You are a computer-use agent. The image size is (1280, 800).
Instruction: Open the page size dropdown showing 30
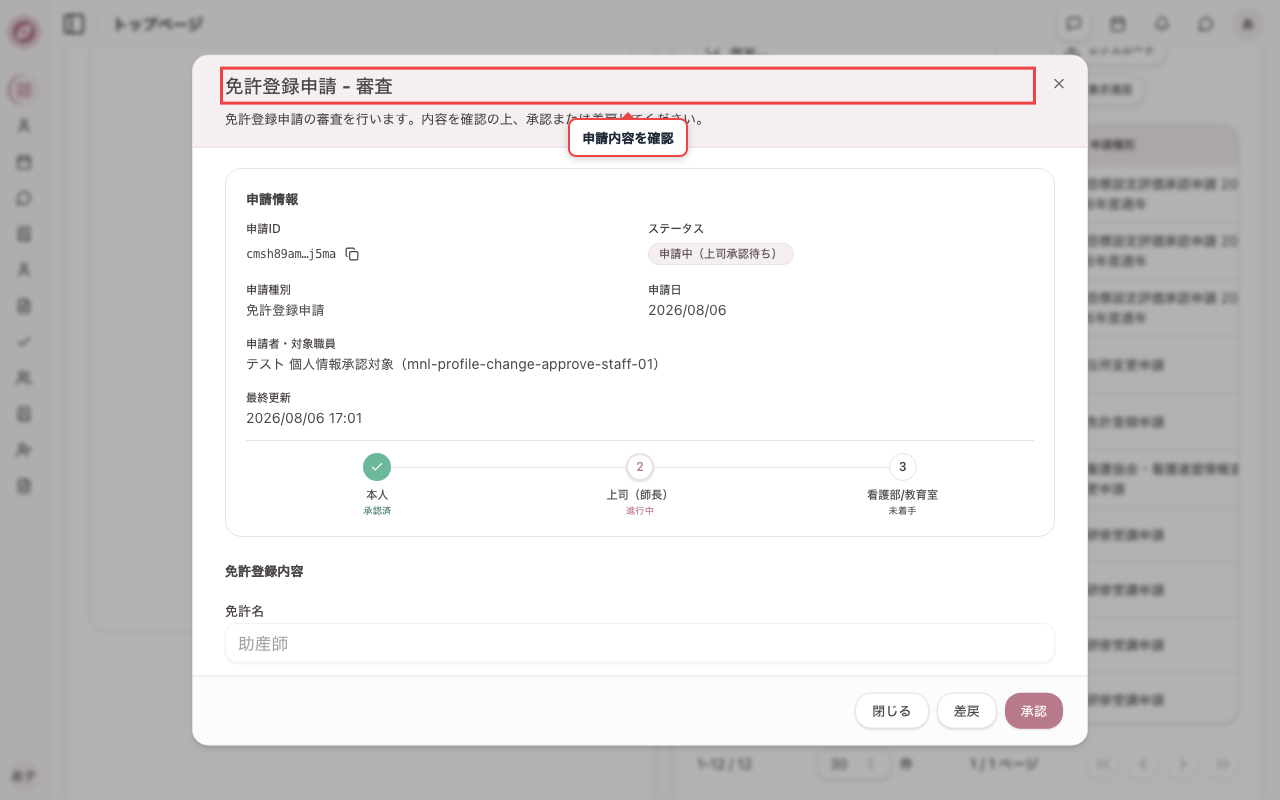point(853,764)
